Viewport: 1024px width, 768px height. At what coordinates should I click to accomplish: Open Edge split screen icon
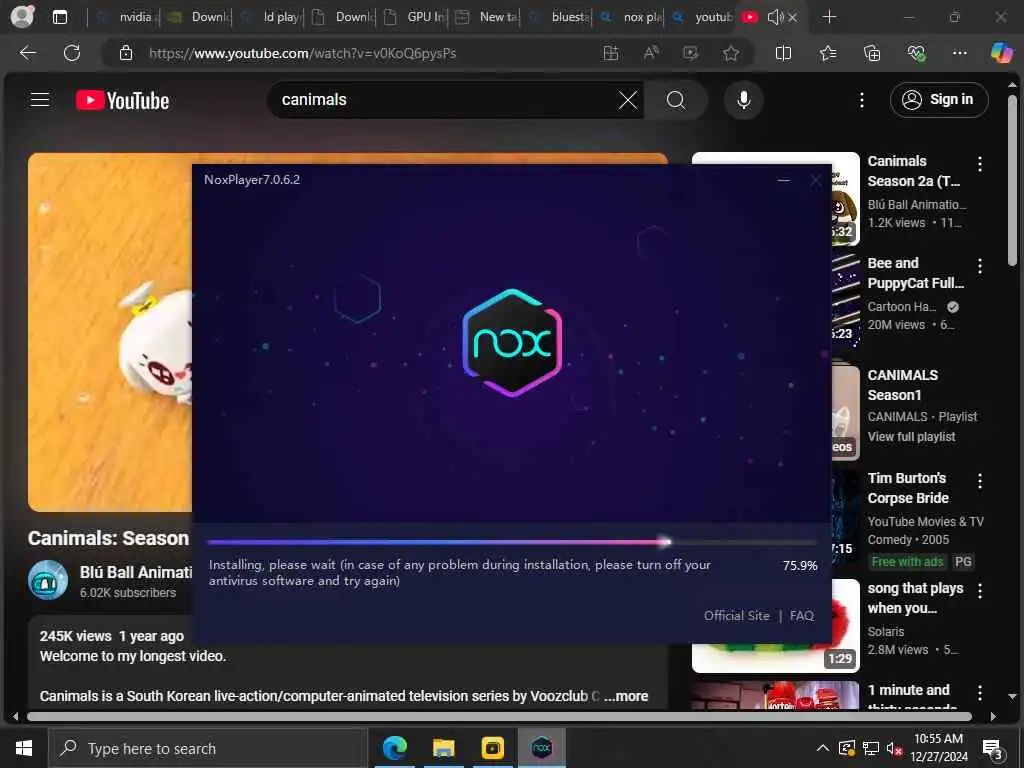point(783,54)
